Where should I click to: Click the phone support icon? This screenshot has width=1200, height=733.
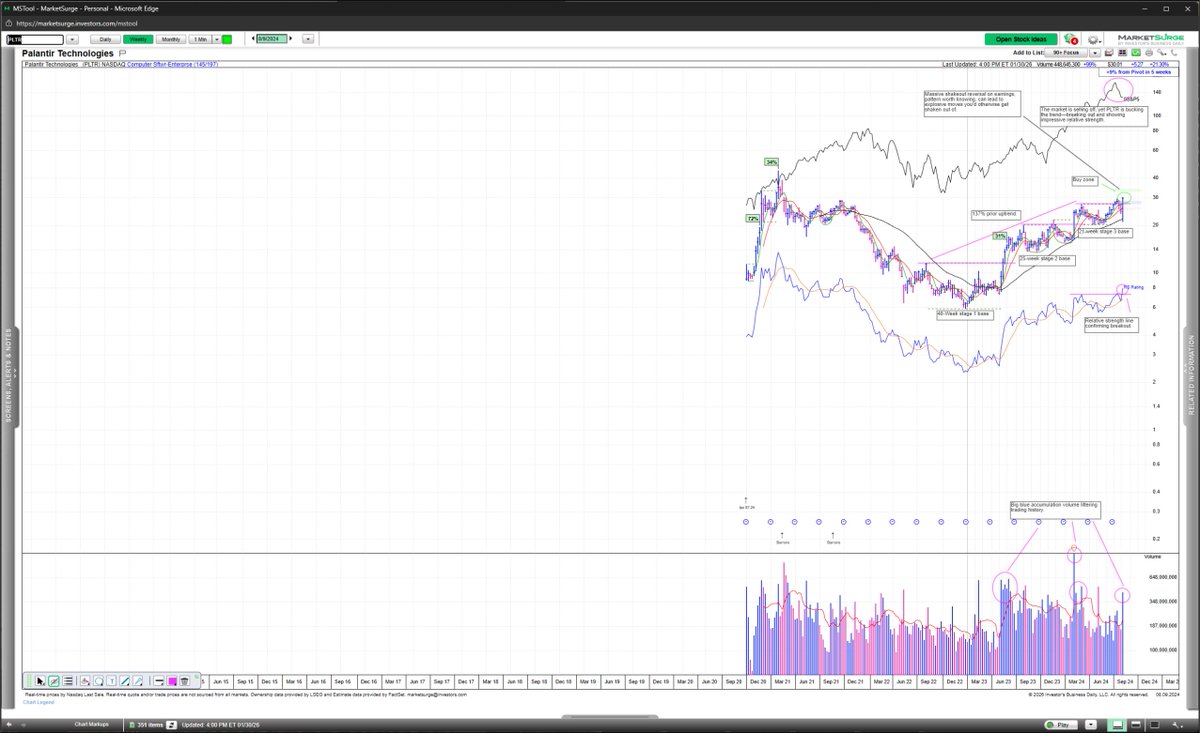tap(1174, 53)
